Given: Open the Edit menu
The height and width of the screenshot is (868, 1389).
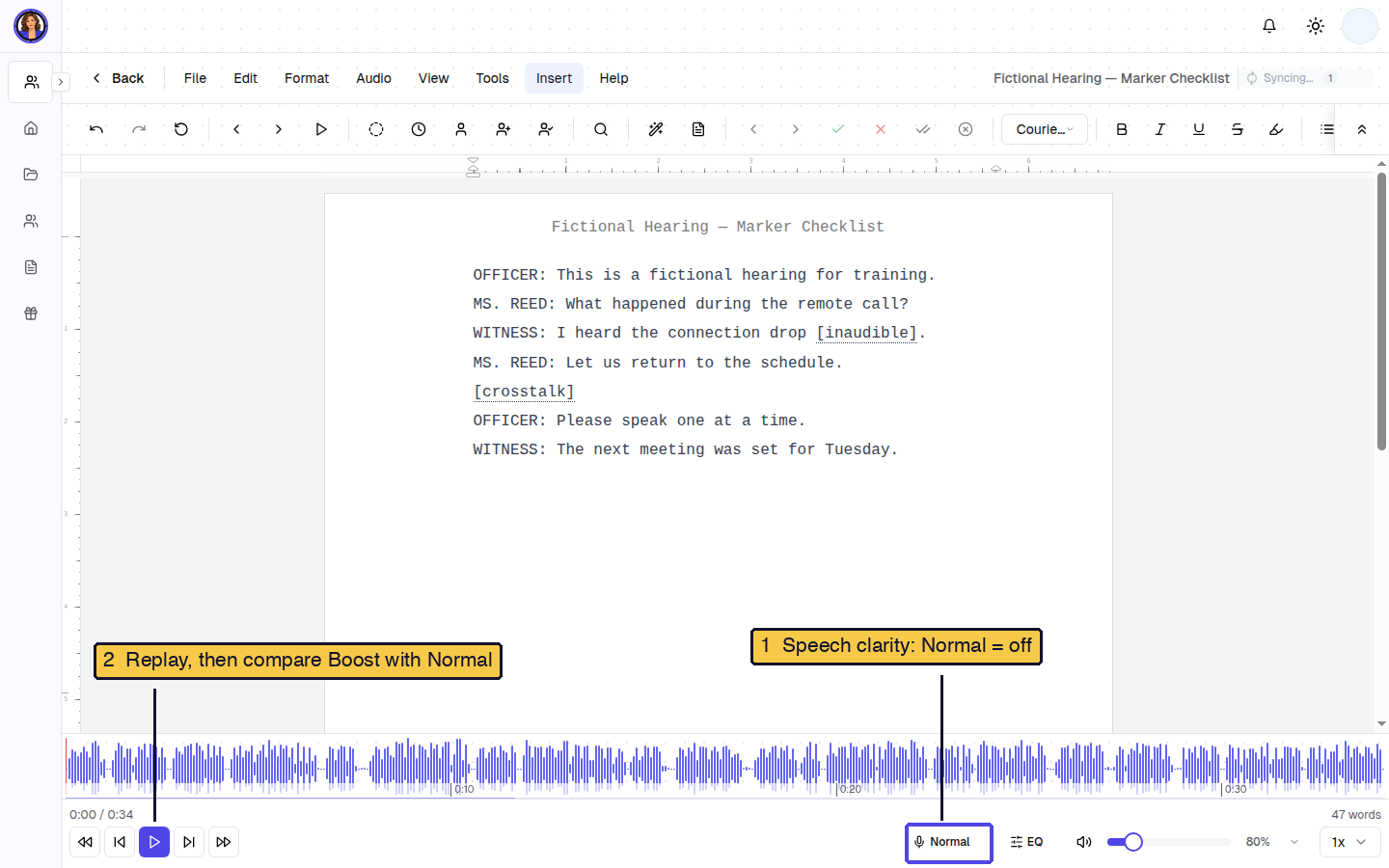Looking at the screenshot, I should [x=245, y=78].
